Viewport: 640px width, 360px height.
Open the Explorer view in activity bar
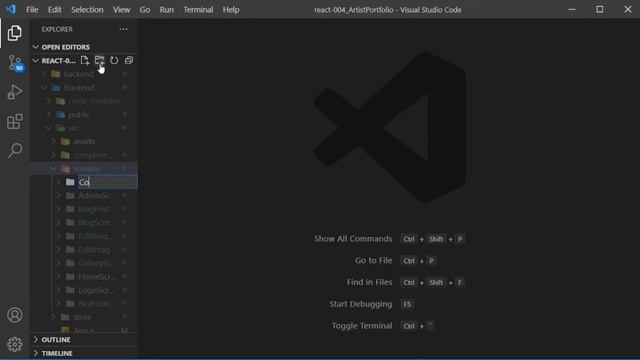pyautogui.click(x=15, y=33)
